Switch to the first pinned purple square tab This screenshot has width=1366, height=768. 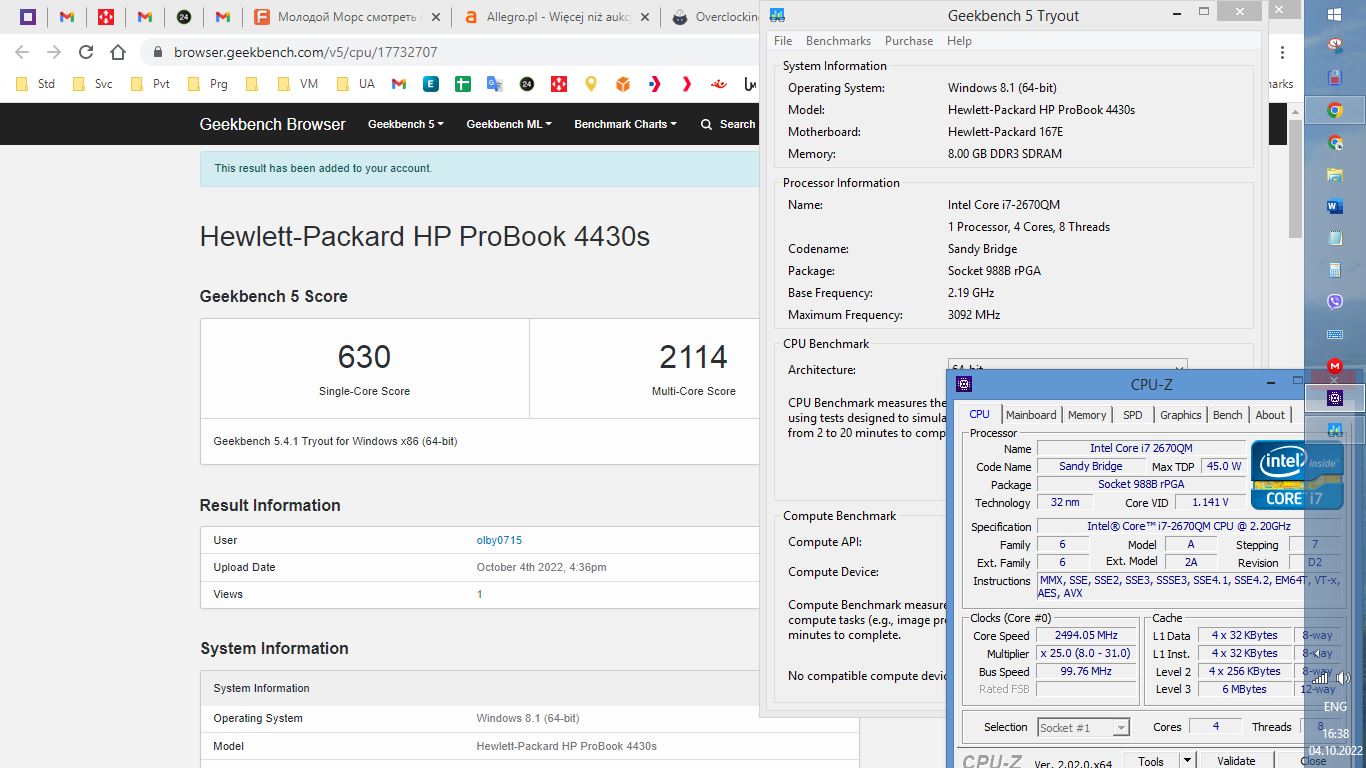click(x=28, y=17)
